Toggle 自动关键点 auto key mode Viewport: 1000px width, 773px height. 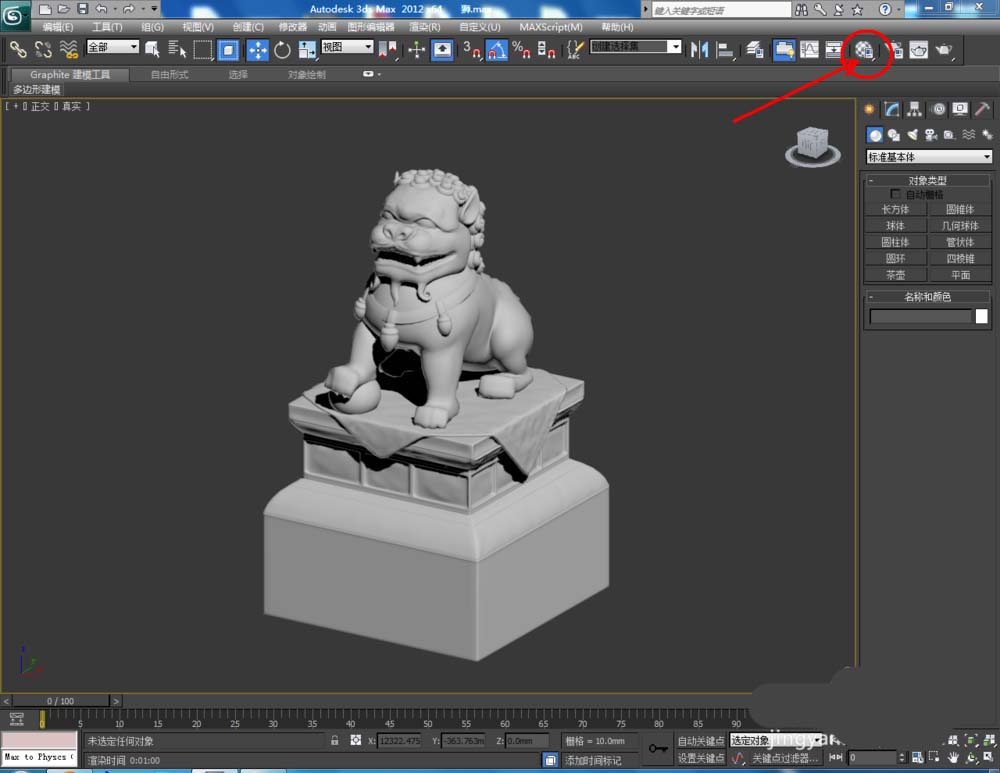[x=700, y=740]
